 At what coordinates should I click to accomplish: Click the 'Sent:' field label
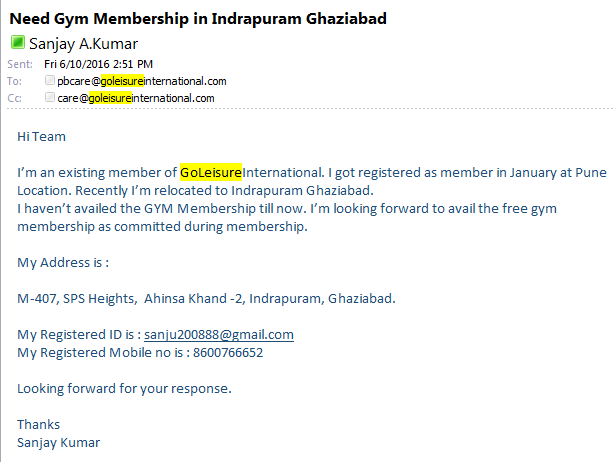click(19, 64)
